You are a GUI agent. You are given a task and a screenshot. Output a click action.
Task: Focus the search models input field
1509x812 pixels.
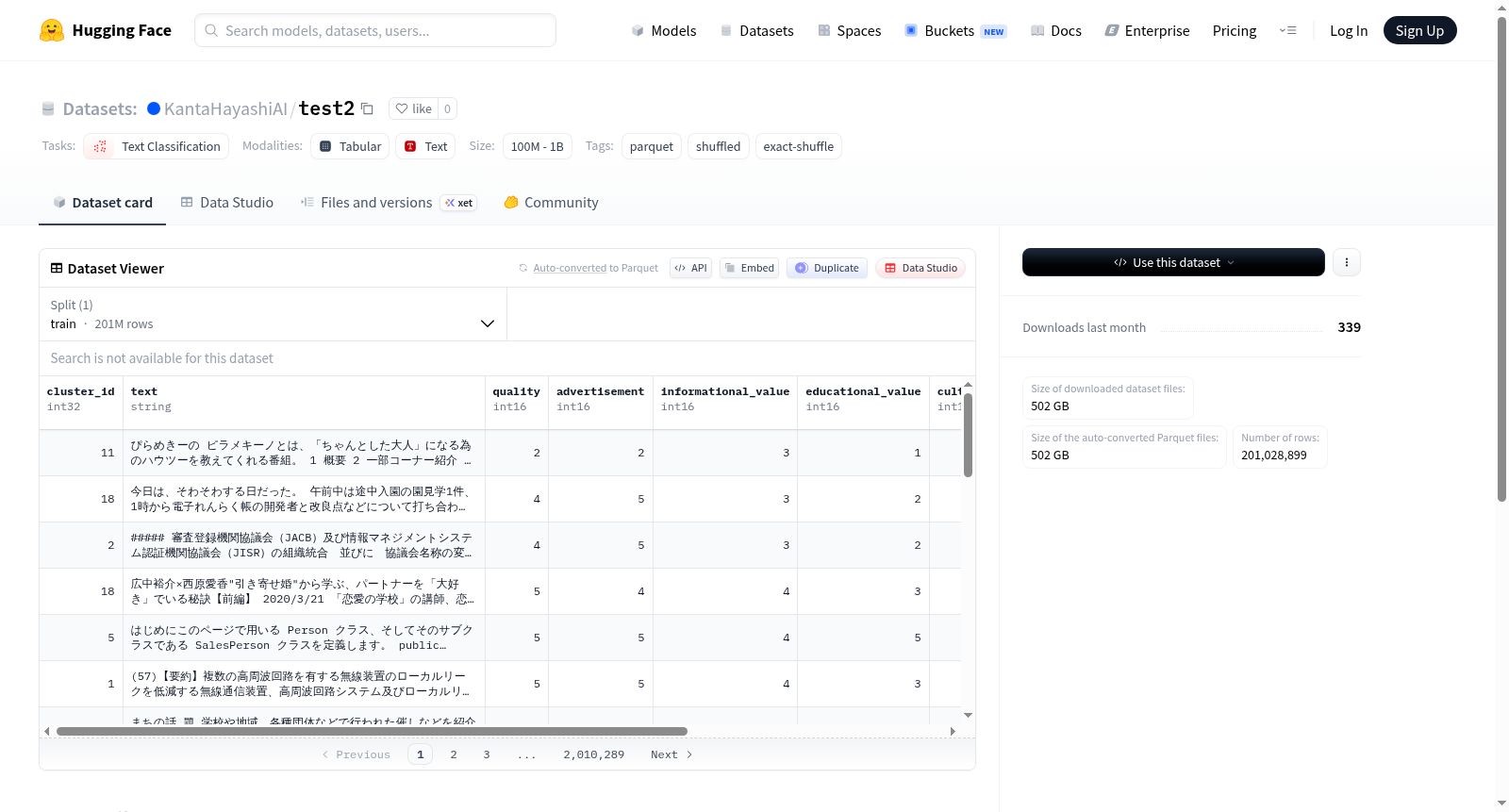point(375,30)
